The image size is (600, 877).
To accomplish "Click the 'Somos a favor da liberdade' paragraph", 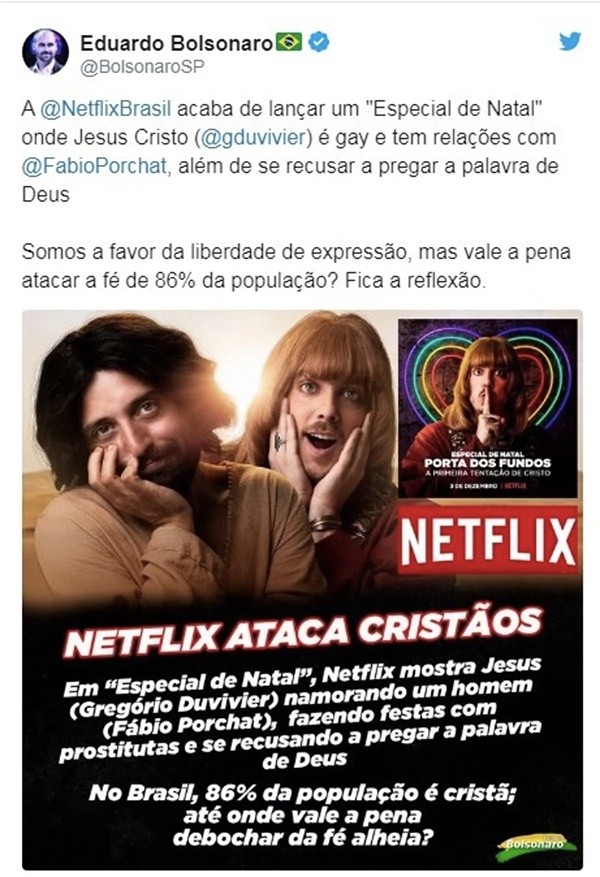I will point(296,266).
